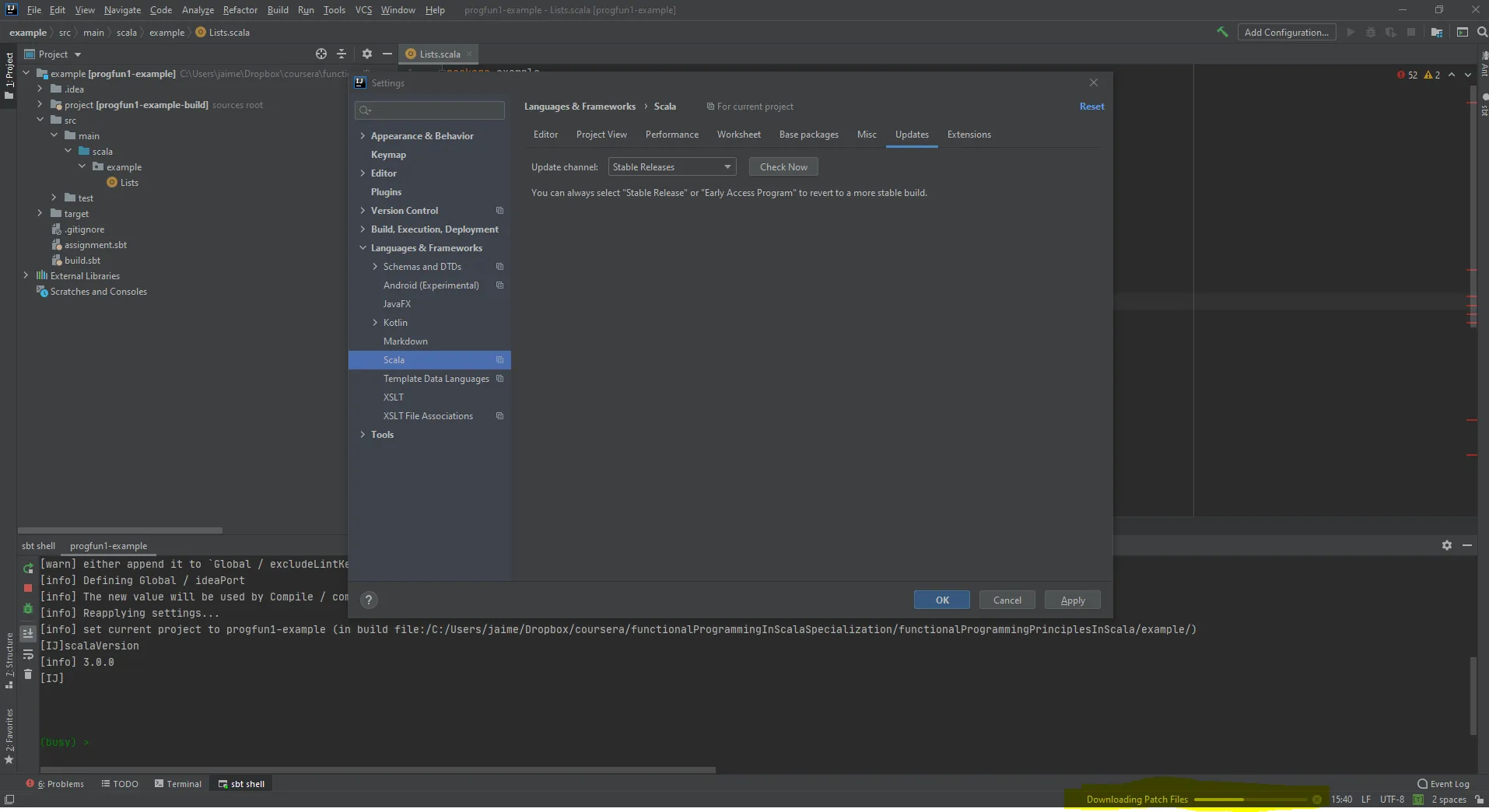The width and height of the screenshot is (1489, 812).
Task: Click the Downloading Patch Files progress bar
Action: [x=1251, y=800]
